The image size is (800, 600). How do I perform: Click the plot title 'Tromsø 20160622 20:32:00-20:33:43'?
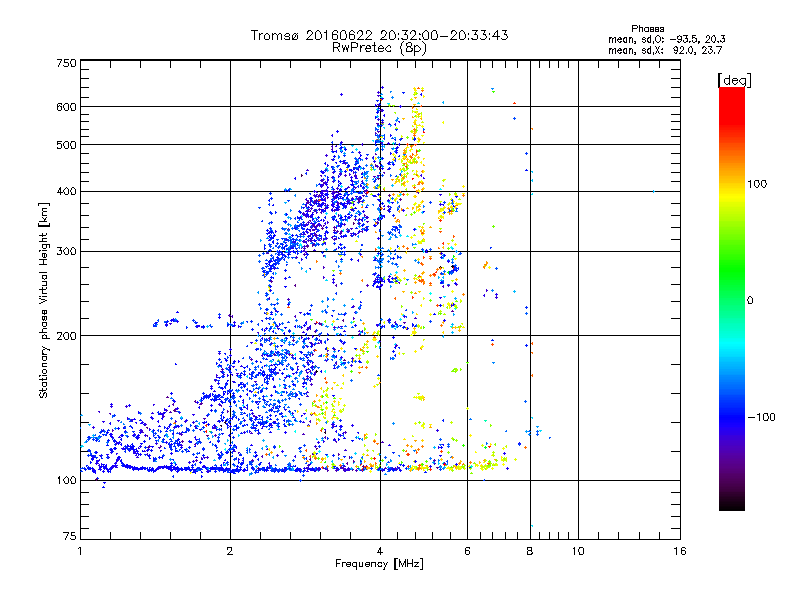379,35
